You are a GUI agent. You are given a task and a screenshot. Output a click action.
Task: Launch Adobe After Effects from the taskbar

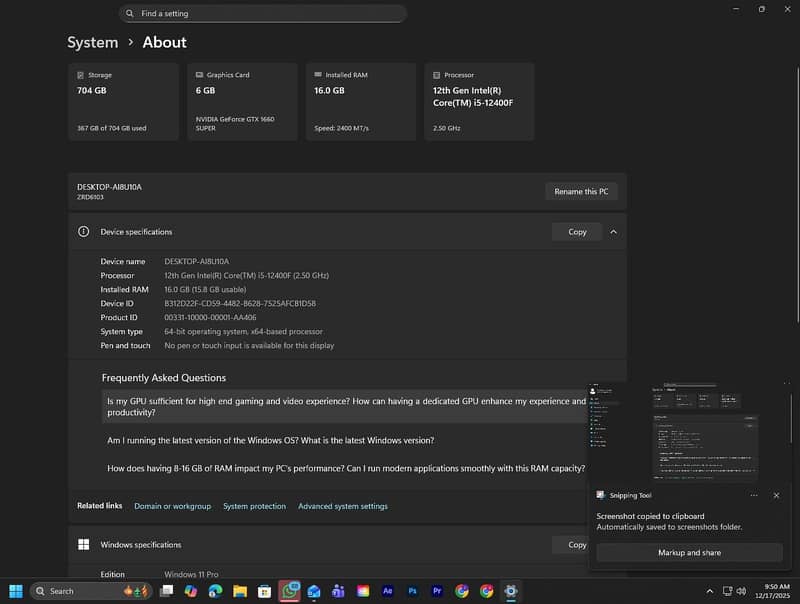387,590
